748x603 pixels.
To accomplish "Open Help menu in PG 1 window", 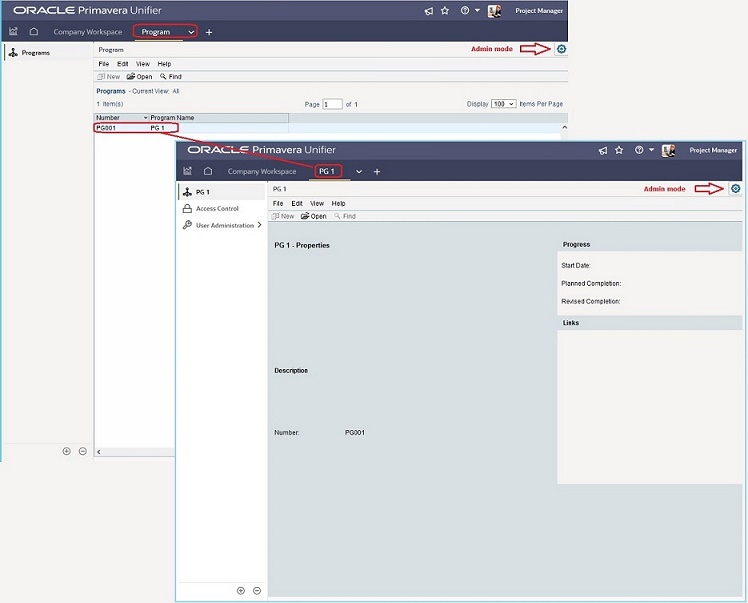I will tap(338, 204).
